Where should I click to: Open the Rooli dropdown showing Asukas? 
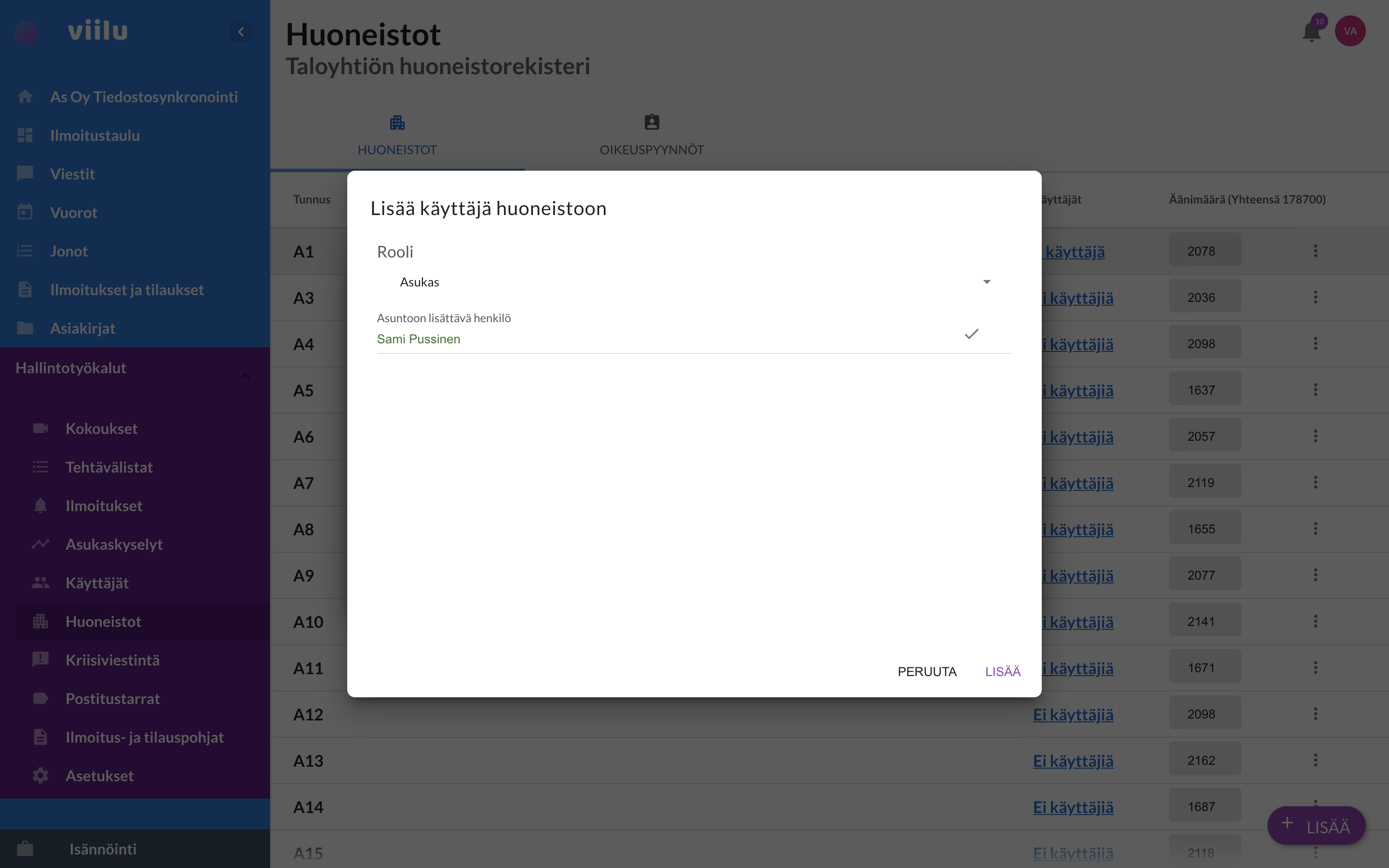coord(694,282)
